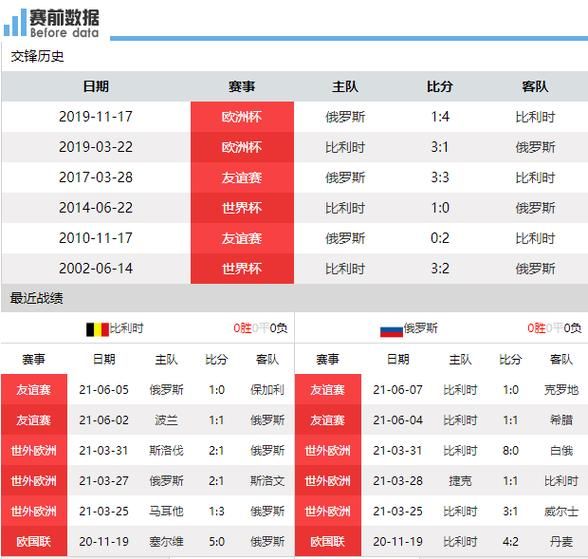Click the date 2019-03-22
The height and width of the screenshot is (559, 588).
pyautogui.click(x=96, y=147)
